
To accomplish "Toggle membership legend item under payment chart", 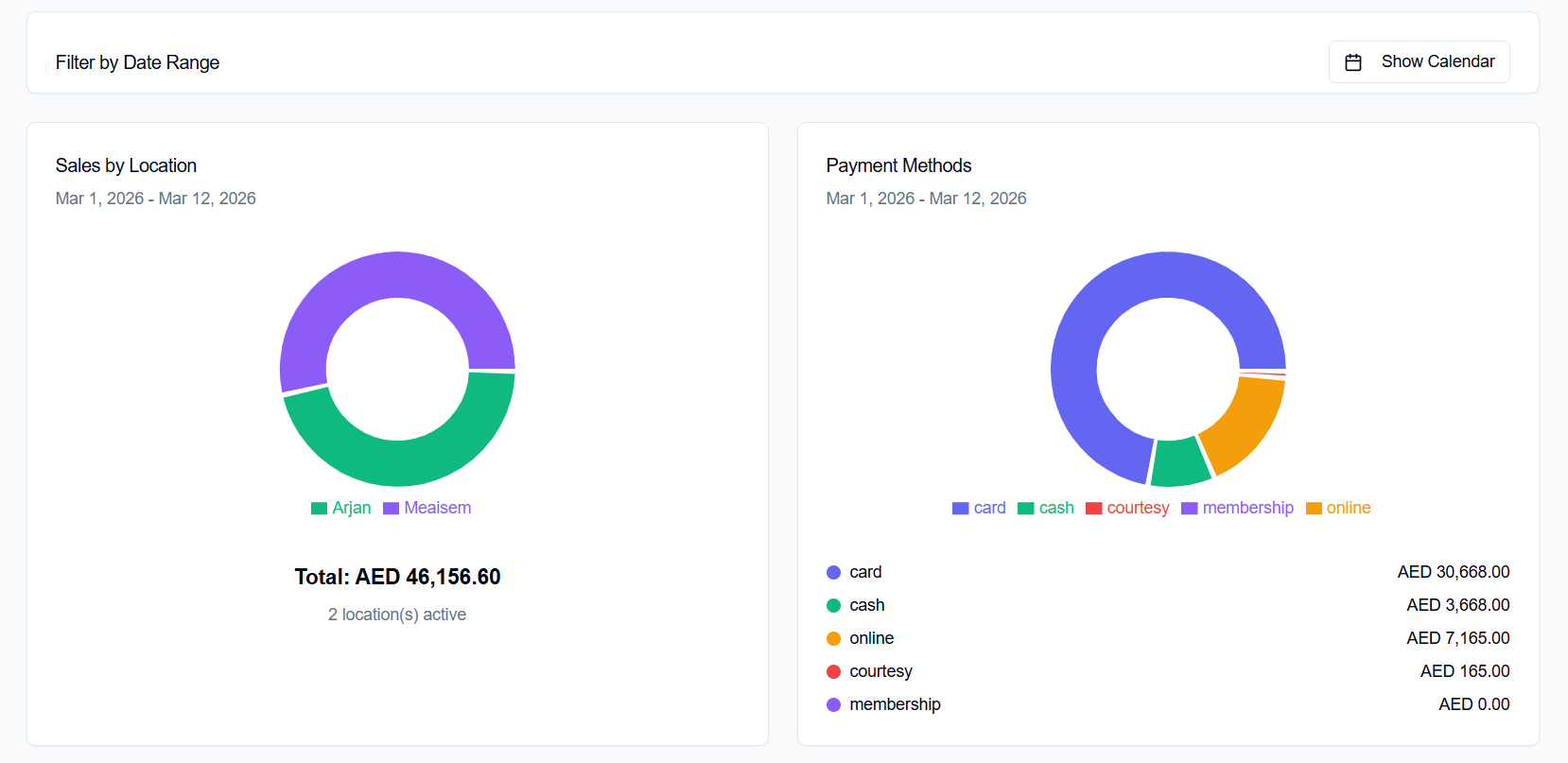I will click(x=1237, y=508).
